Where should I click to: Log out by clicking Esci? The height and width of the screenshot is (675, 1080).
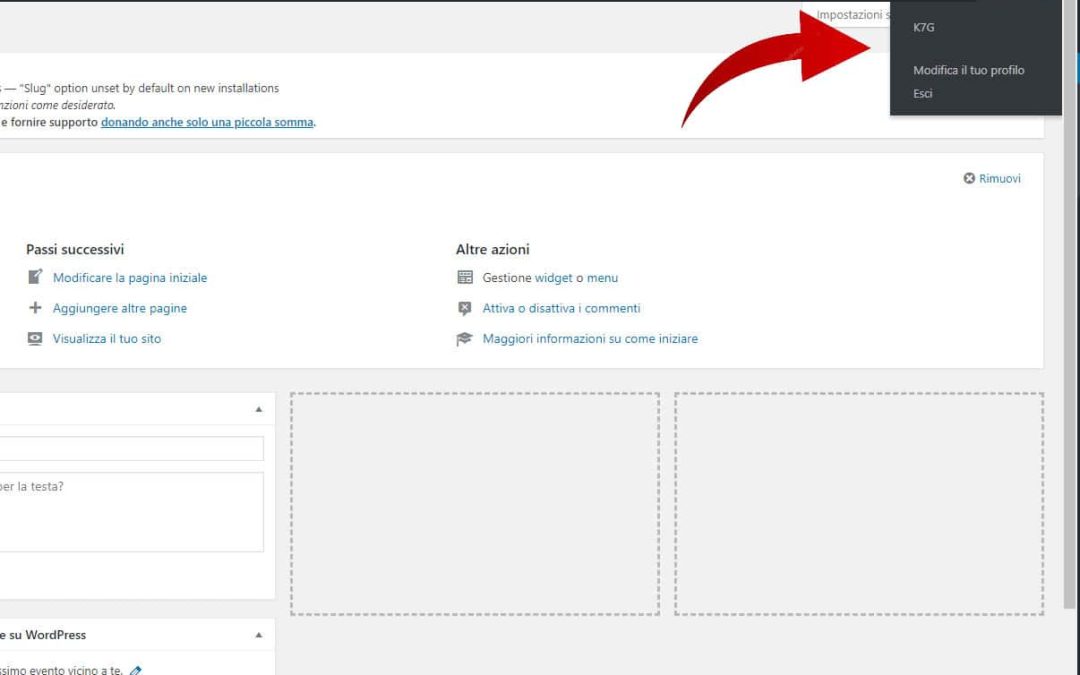tap(923, 94)
